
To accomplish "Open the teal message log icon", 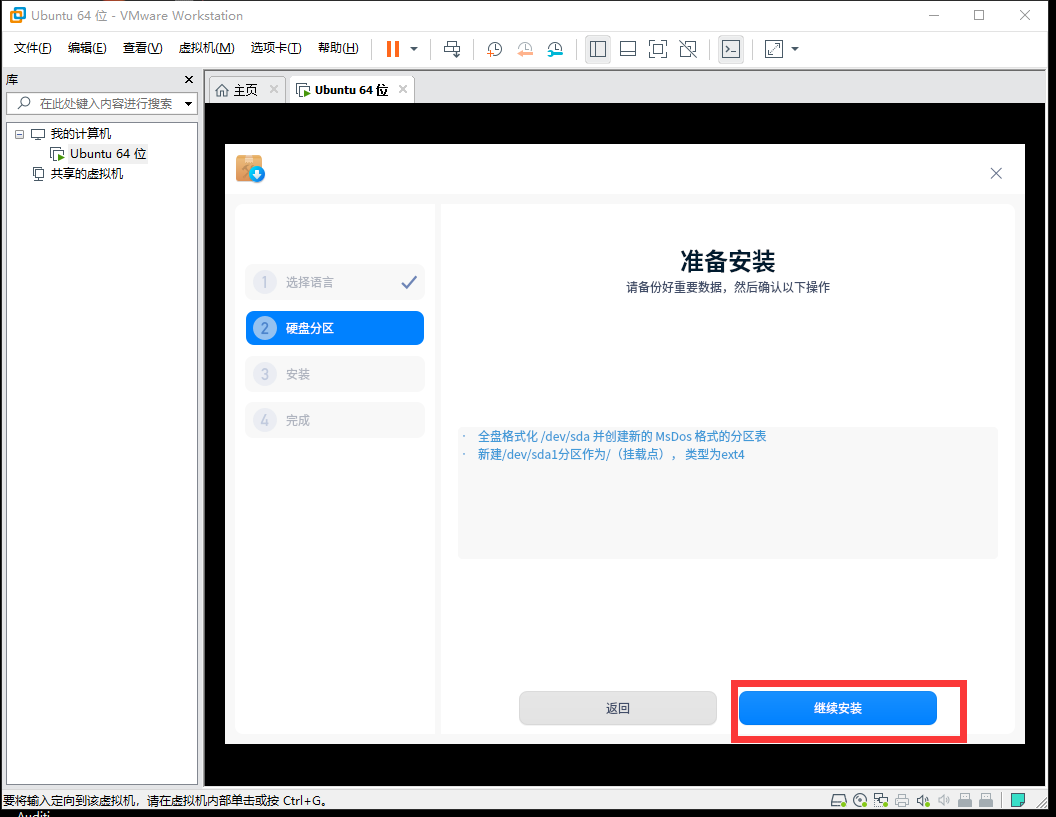I will (x=1018, y=800).
